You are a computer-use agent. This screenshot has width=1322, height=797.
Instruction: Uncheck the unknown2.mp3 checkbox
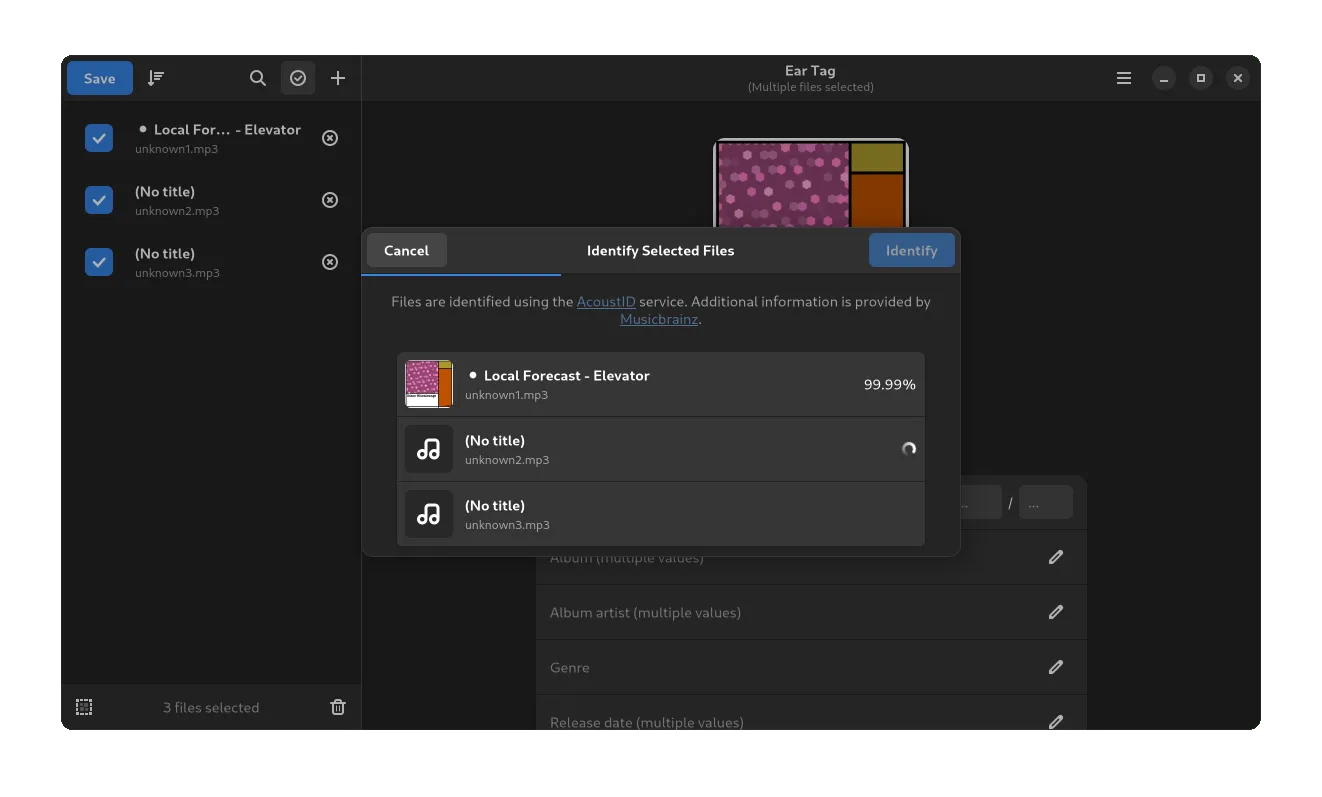(99, 200)
